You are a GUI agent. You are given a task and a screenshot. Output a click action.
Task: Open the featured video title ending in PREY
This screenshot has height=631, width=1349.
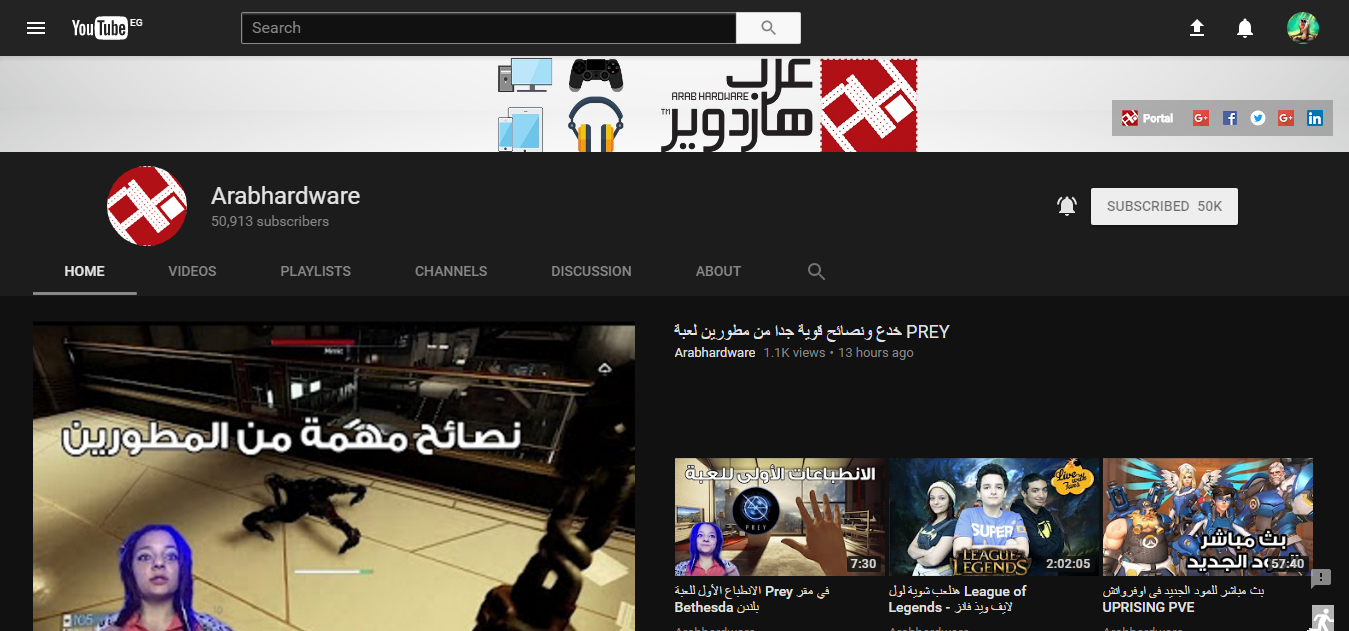(x=812, y=332)
